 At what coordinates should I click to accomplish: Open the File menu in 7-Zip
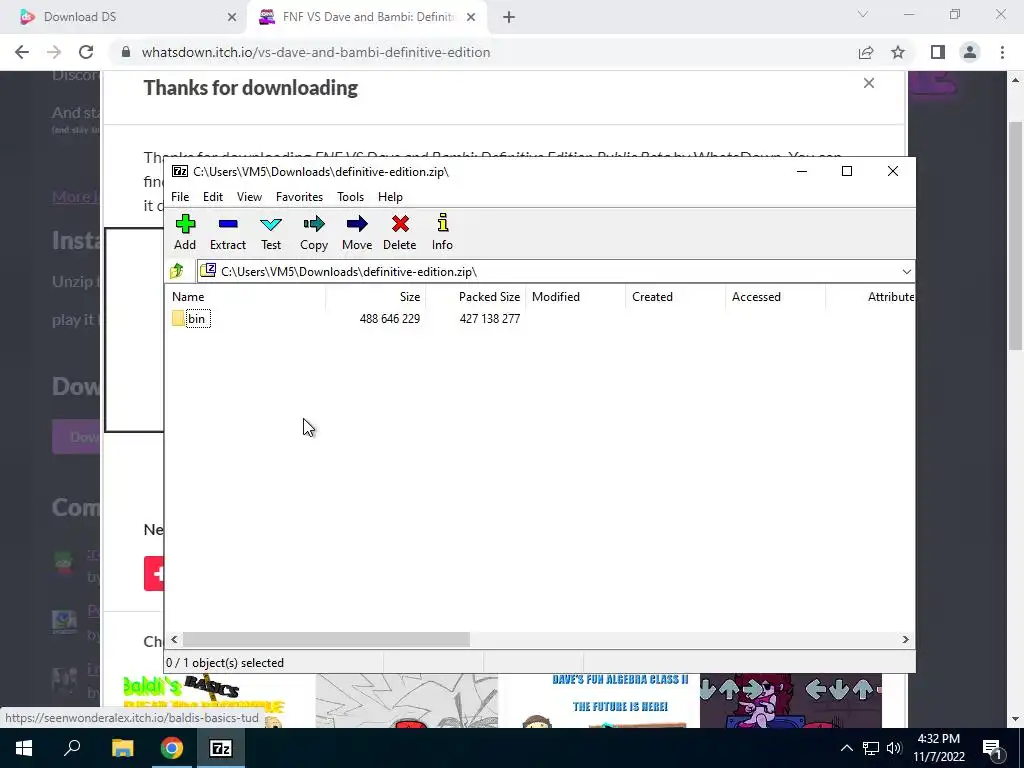[180, 197]
